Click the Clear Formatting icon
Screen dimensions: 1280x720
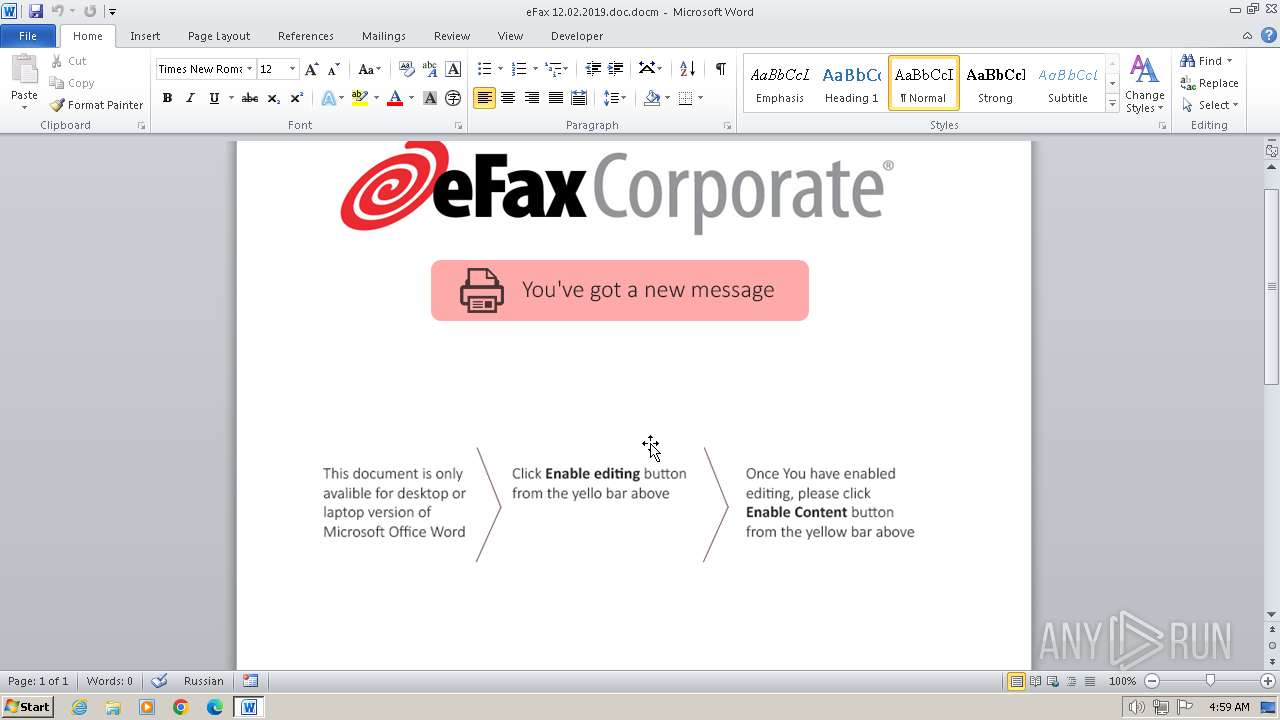pyautogui.click(x=406, y=69)
